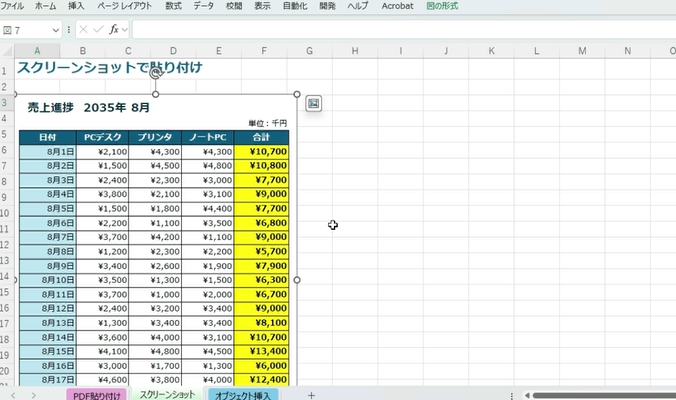Switch to the 表示 tab
Viewport: 676px width, 400px height.
pos(262,6)
